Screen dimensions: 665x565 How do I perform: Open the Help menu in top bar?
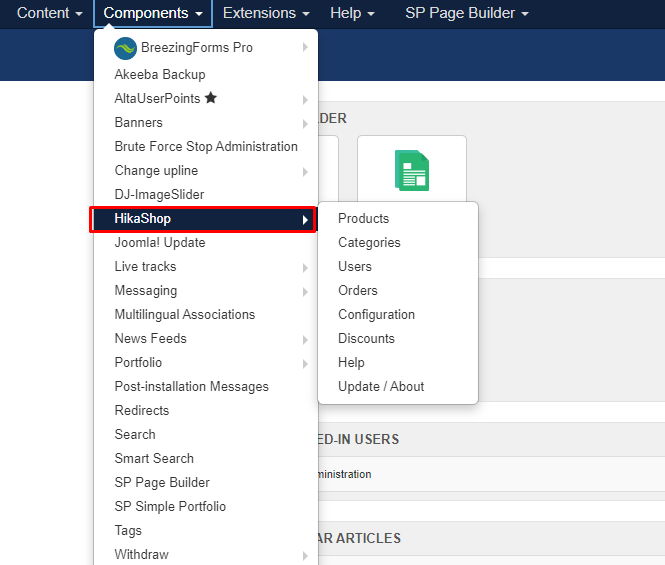click(x=352, y=13)
